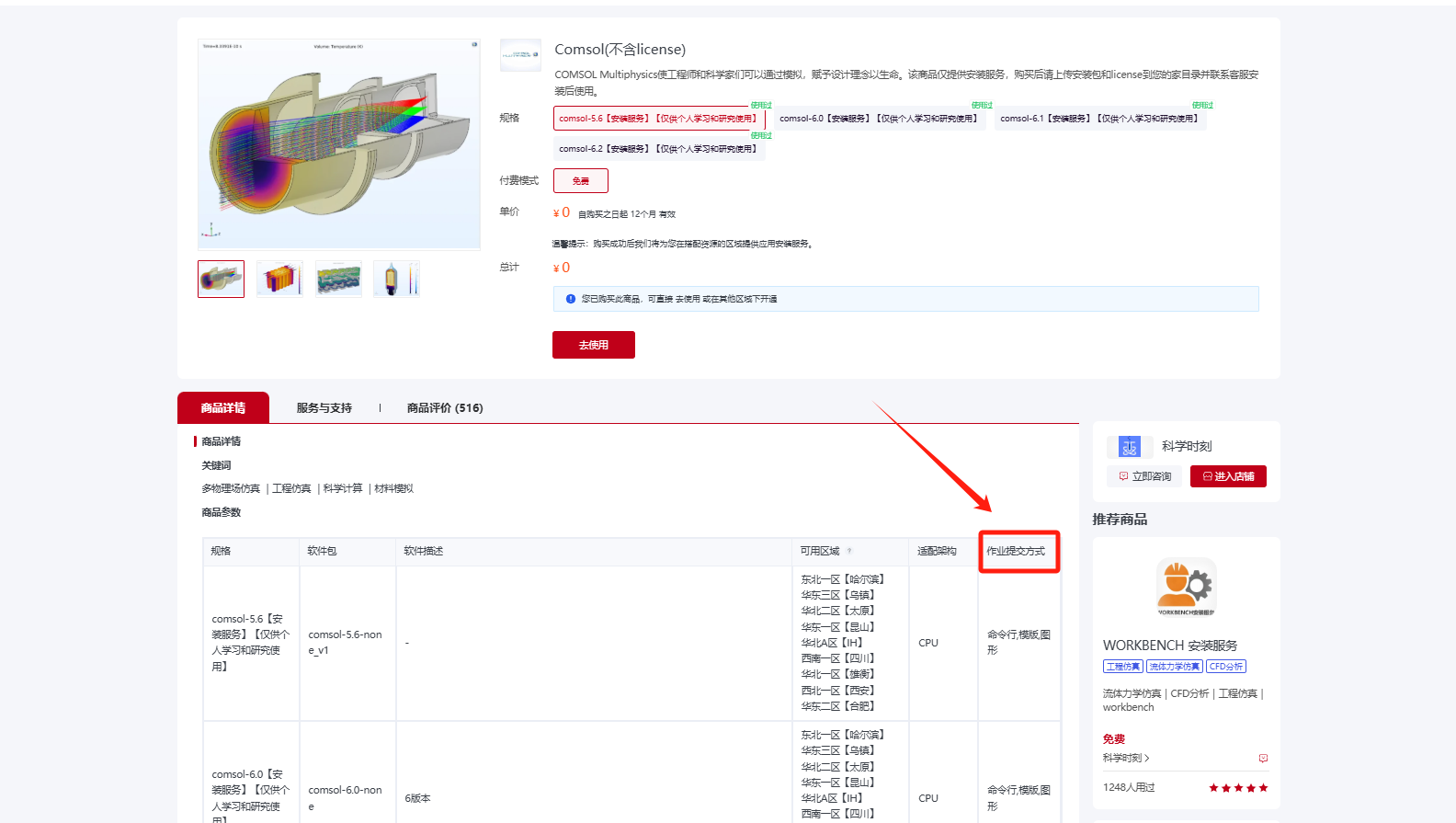Show the battery pack thumbnail image
This screenshot has width=1456, height=823.
pos(279,279)
